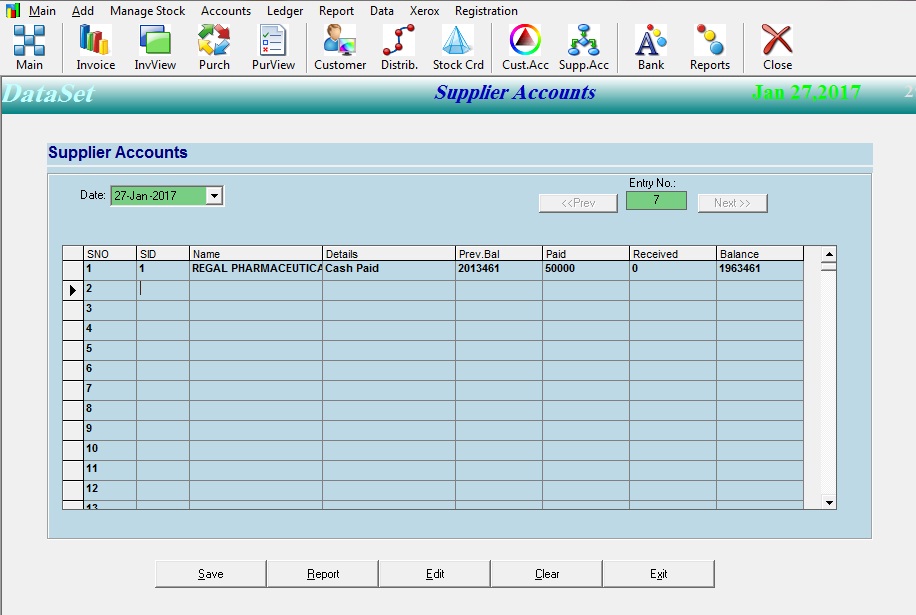Click the SNO cell numbered 10

(x=110, y=449)
